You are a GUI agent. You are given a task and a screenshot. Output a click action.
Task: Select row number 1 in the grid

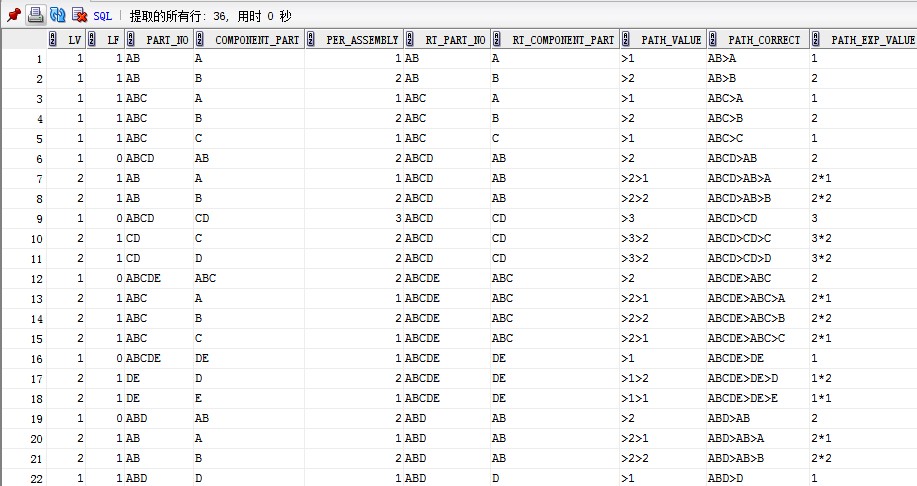25,58
